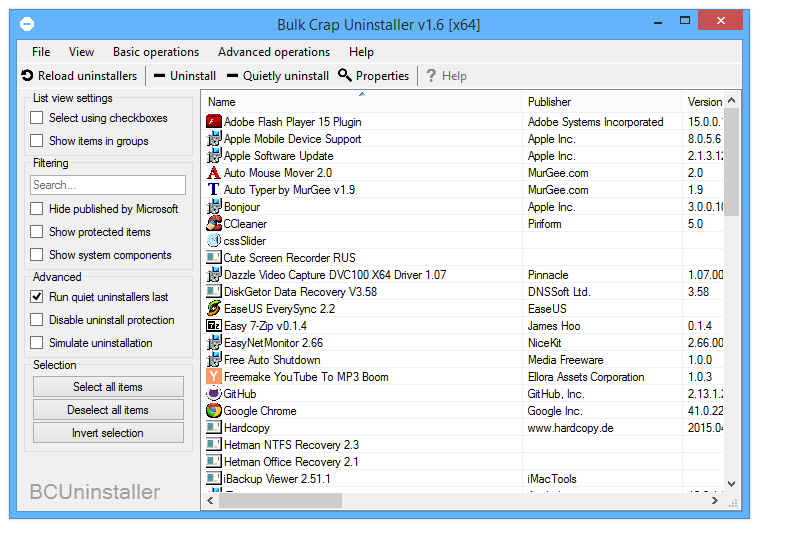Viewport: 786px width, 533px height.
Task: Click the GitHub octocat icon
Action: coord(214,394)
